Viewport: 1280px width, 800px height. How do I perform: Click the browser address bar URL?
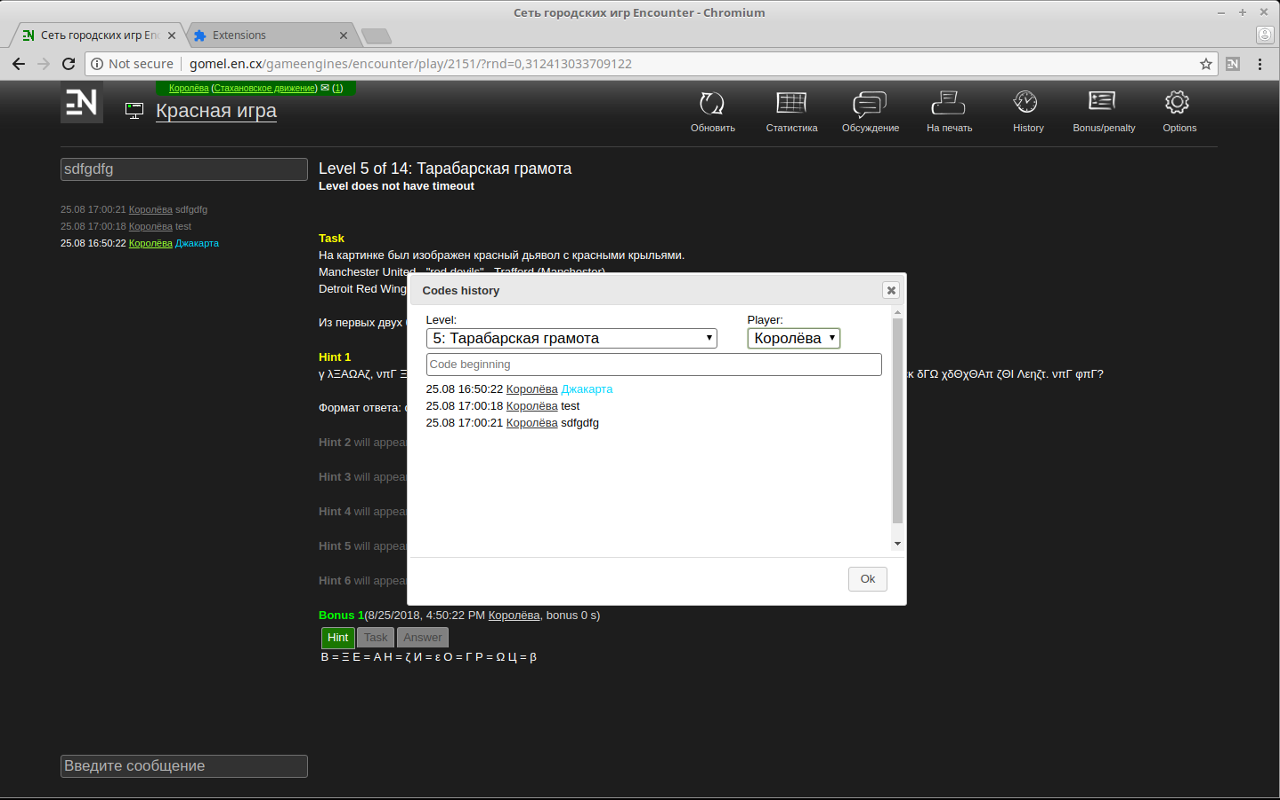click(x=410, y=63)
